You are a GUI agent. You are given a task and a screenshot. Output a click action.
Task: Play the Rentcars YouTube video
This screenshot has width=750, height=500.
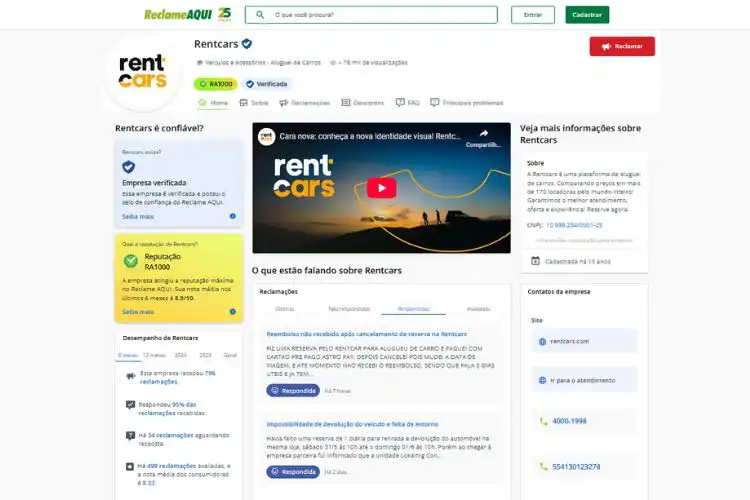tap(381, 188)
